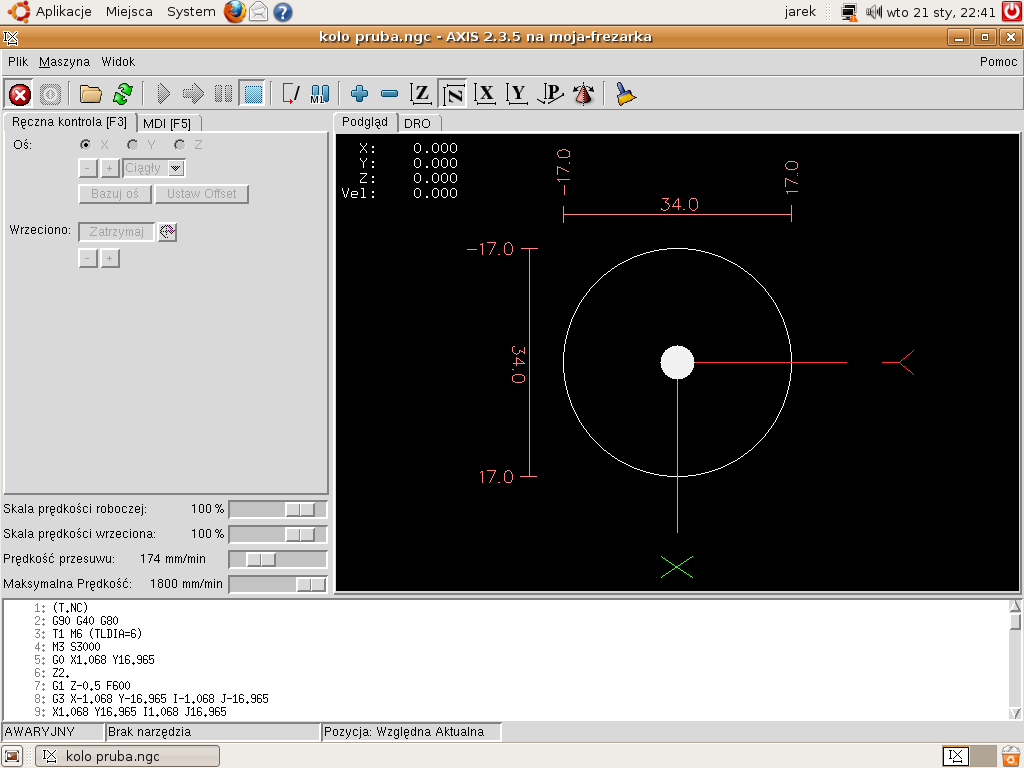Click down arrow of G-code scrollbar

1015,713
